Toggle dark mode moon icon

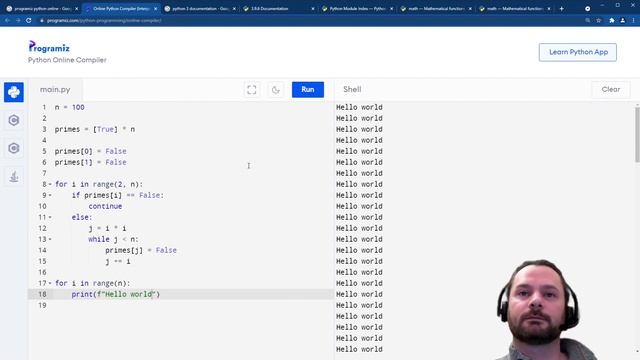pos(276,90)
